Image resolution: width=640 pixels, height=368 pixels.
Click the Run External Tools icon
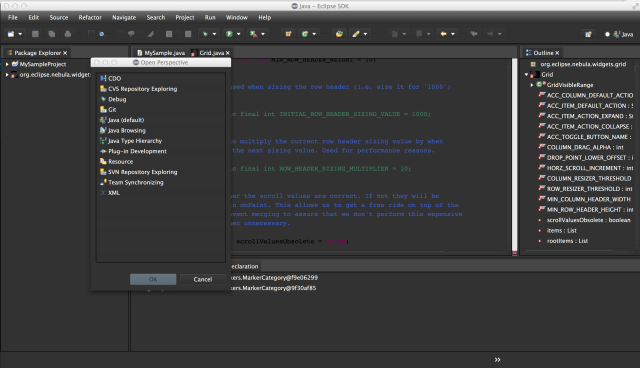click(x=253, y=34)
